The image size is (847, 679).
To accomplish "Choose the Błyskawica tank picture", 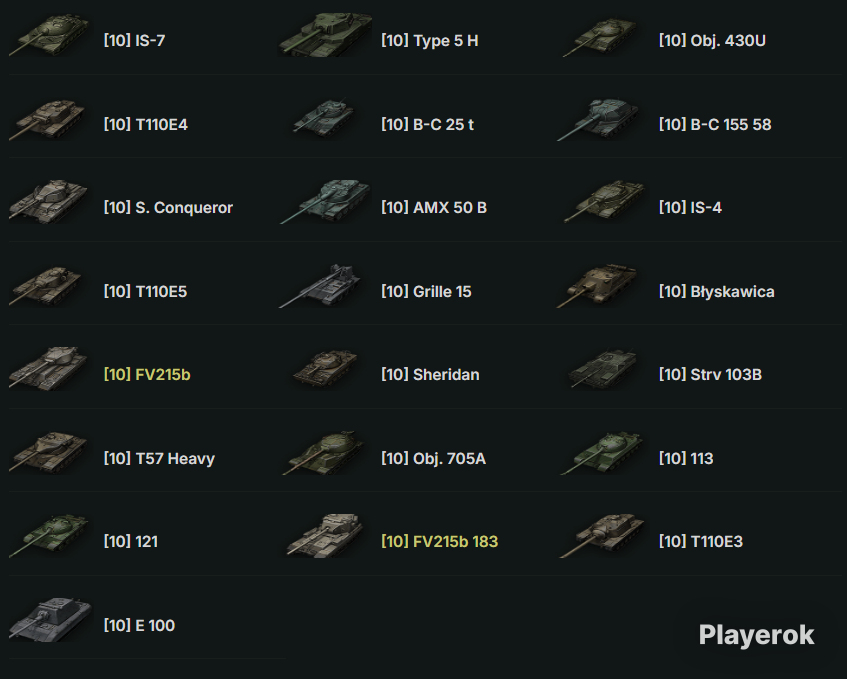I will pos(597,286).
